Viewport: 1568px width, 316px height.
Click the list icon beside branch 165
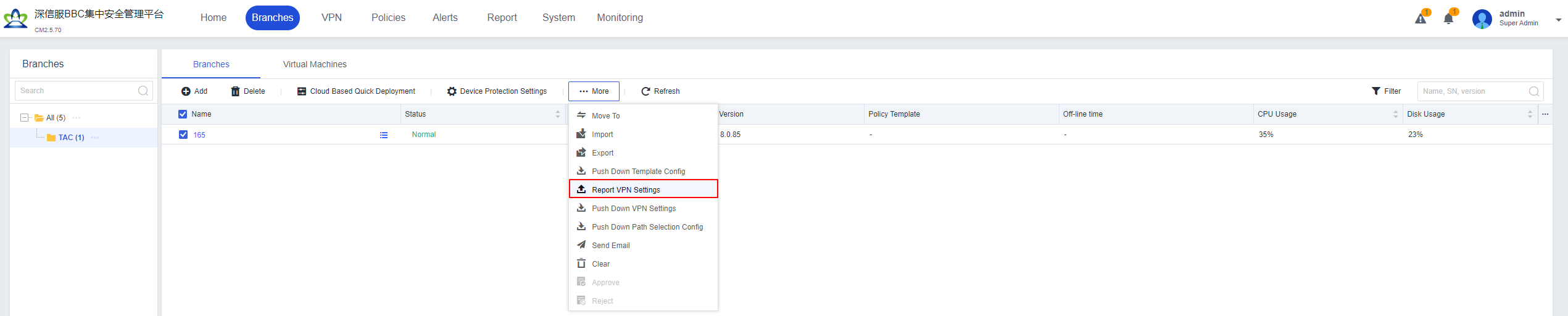384,135
